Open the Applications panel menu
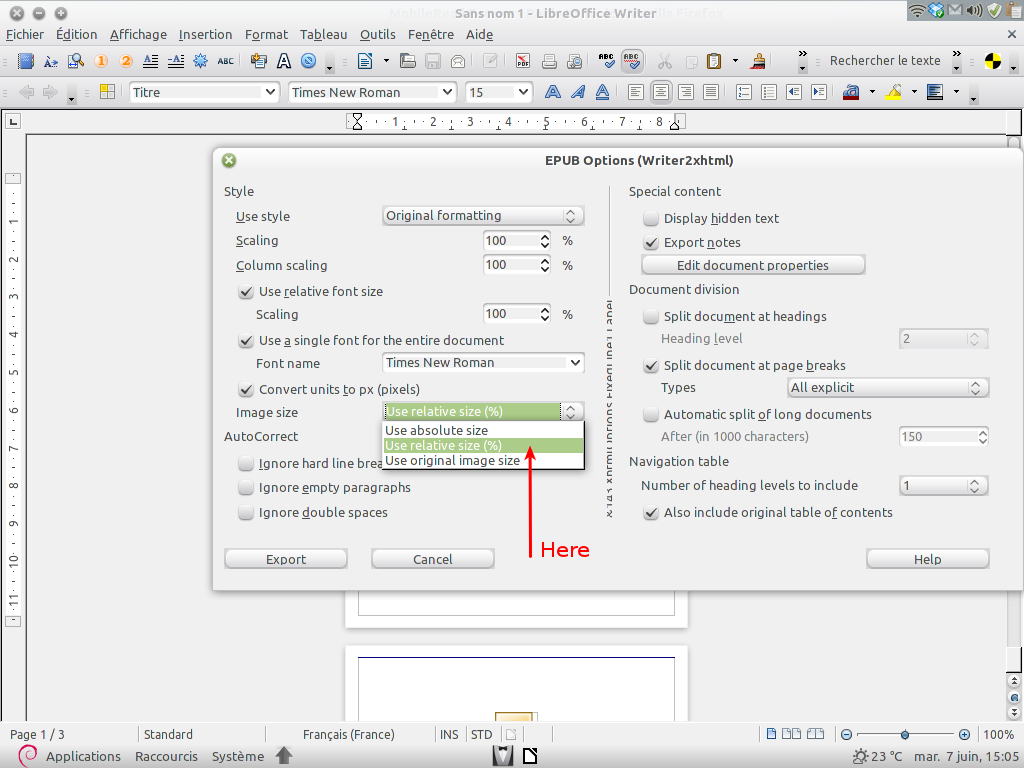Viewport: 1024px width, 768px height. (83, 756)
